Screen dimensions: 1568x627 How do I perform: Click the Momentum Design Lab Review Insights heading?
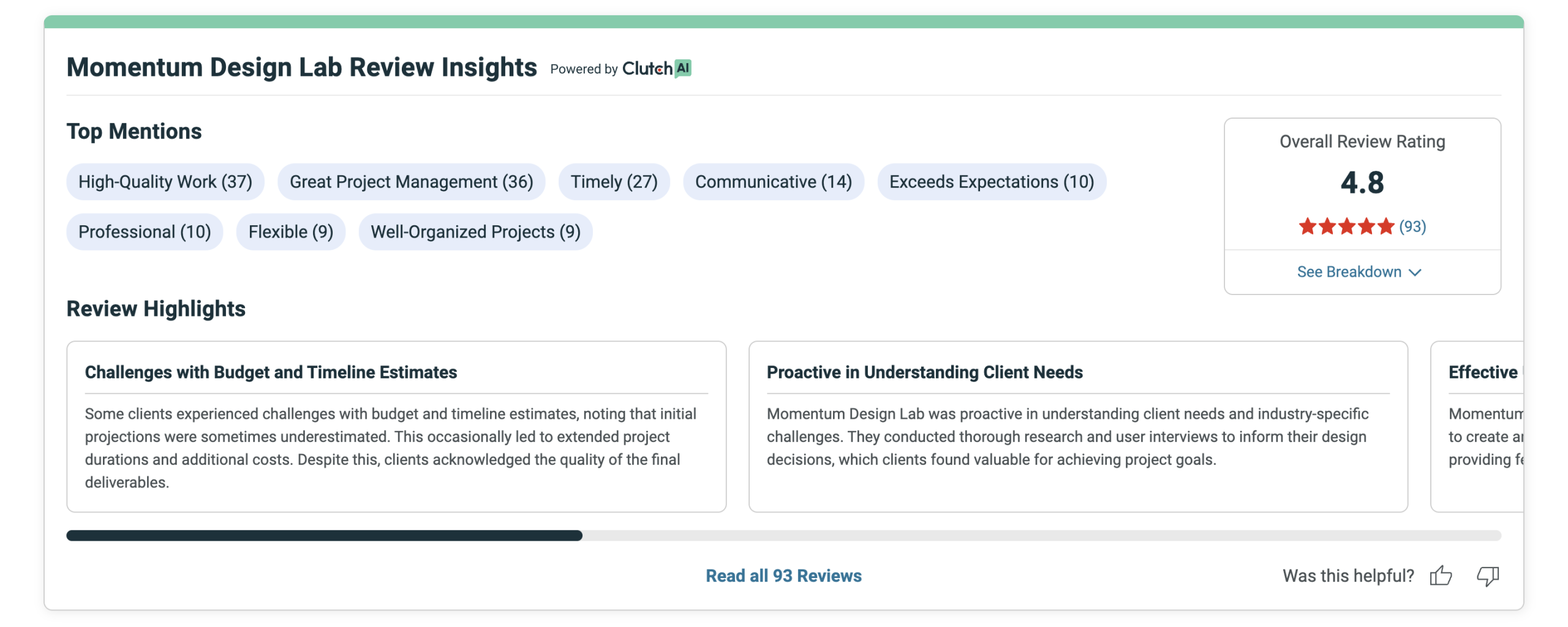coord(302,67)
